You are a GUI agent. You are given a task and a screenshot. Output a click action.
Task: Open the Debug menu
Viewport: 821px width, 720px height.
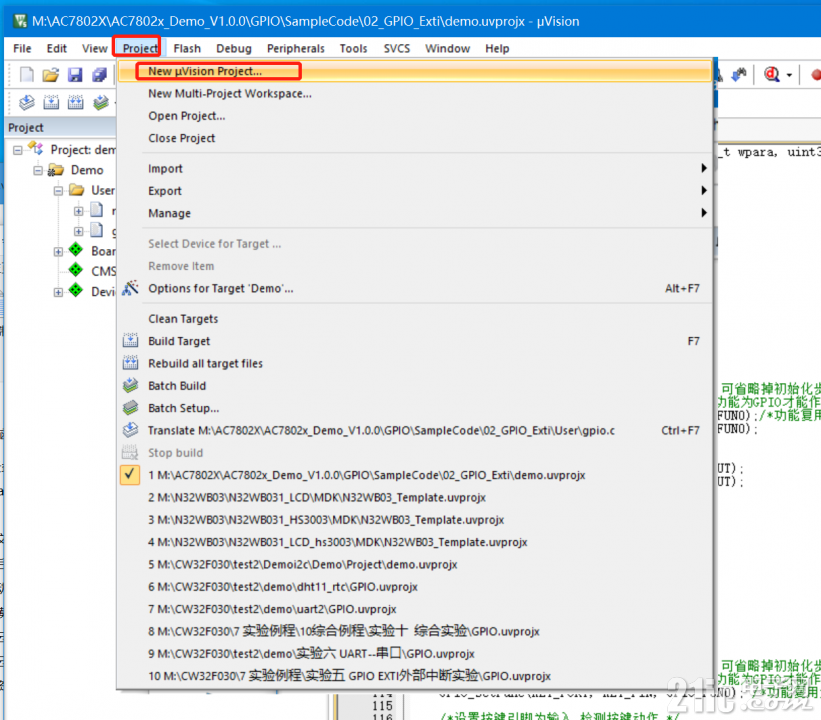[x=234, y=48]
